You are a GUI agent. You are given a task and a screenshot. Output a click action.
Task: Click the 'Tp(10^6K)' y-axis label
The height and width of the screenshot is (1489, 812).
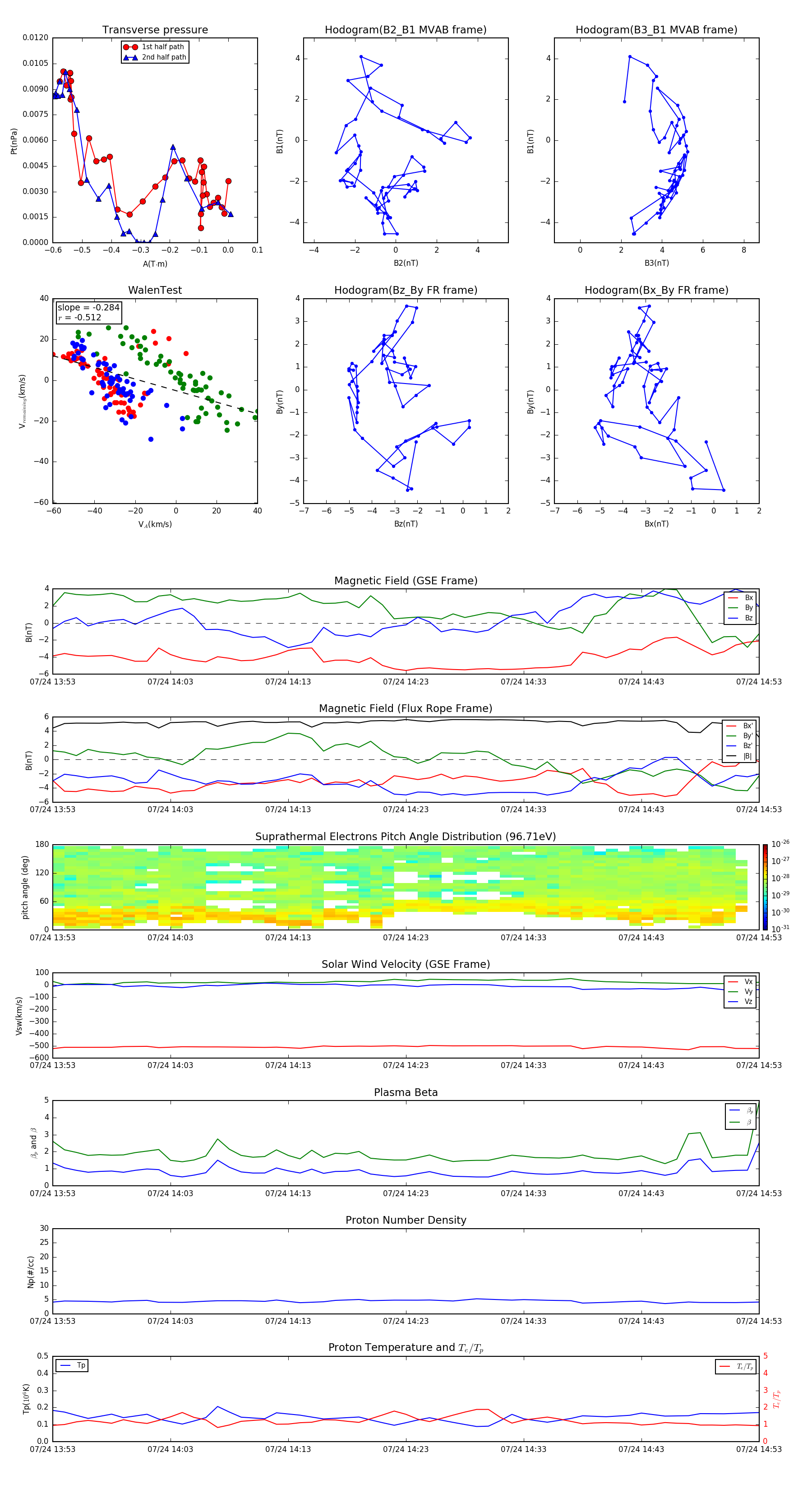pyautogui.click(x=26, y=1399)
